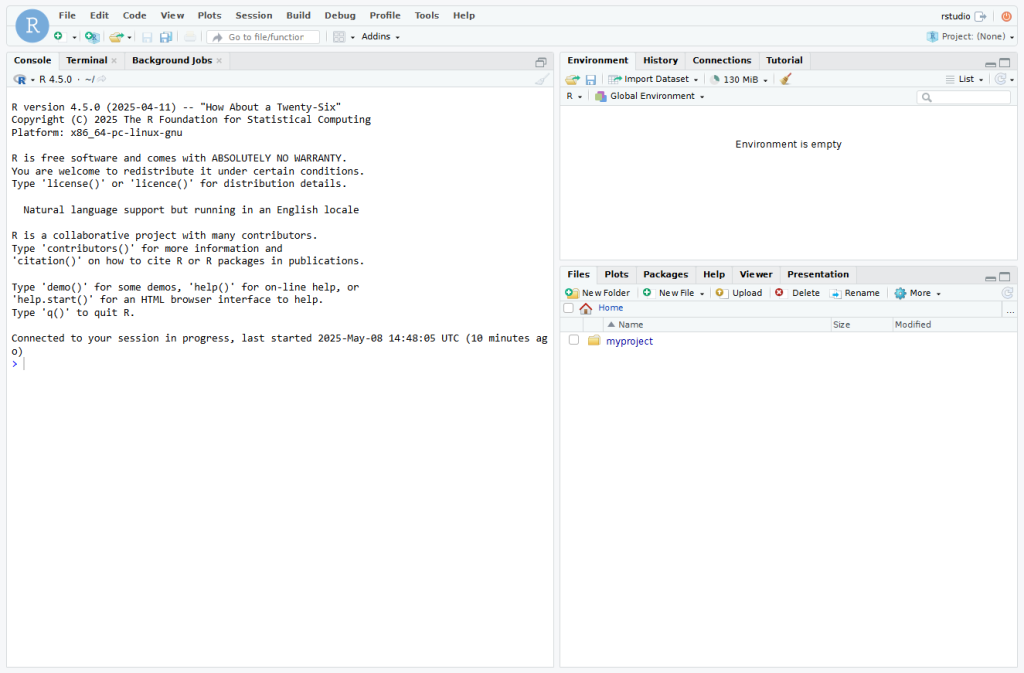Sort files by the Size column header
Image resolution: width=1024 pixels, height=673 pixels.
[861, 324]
